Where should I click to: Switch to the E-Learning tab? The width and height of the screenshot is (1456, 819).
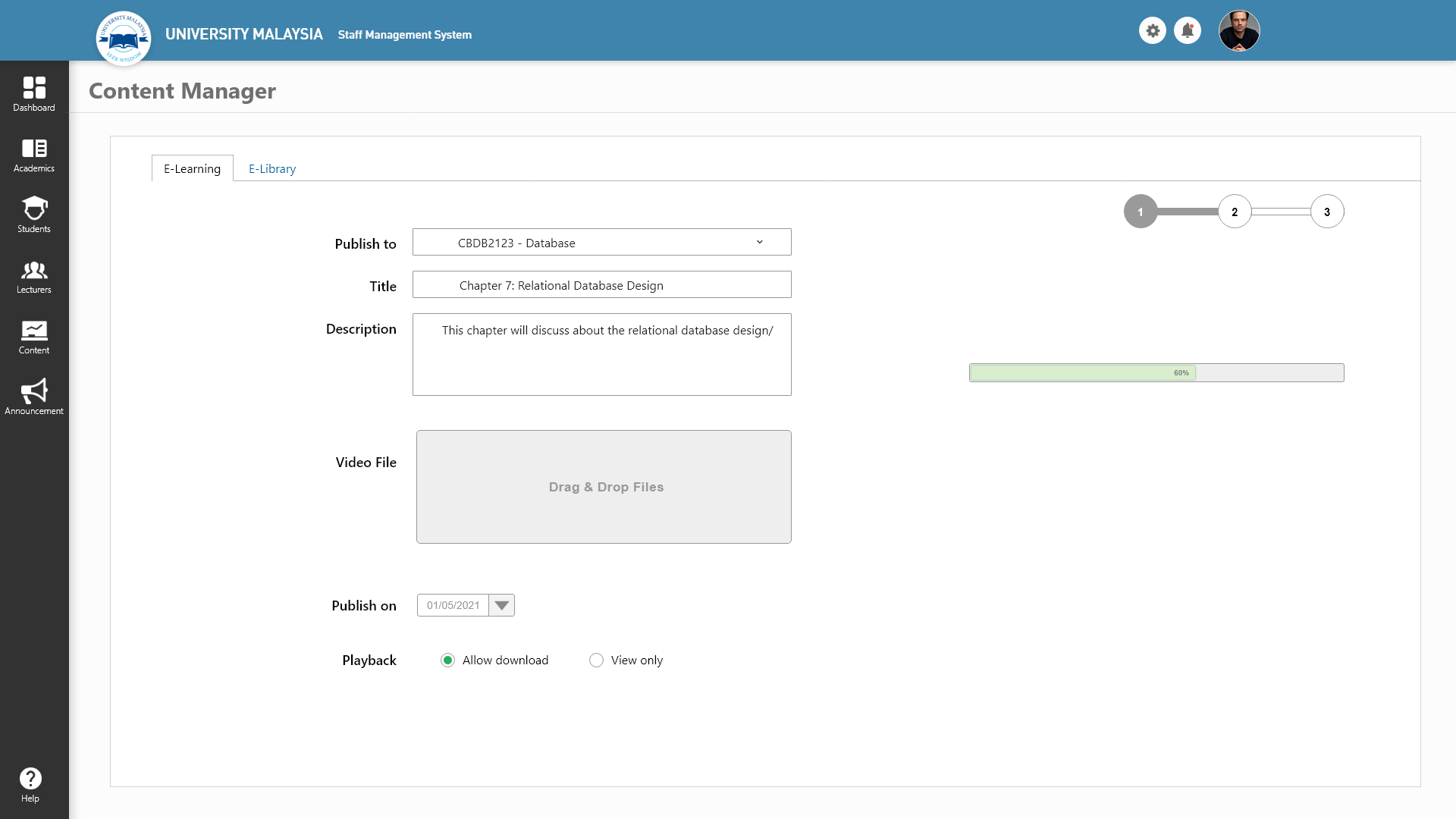click(x=193, y=168)
